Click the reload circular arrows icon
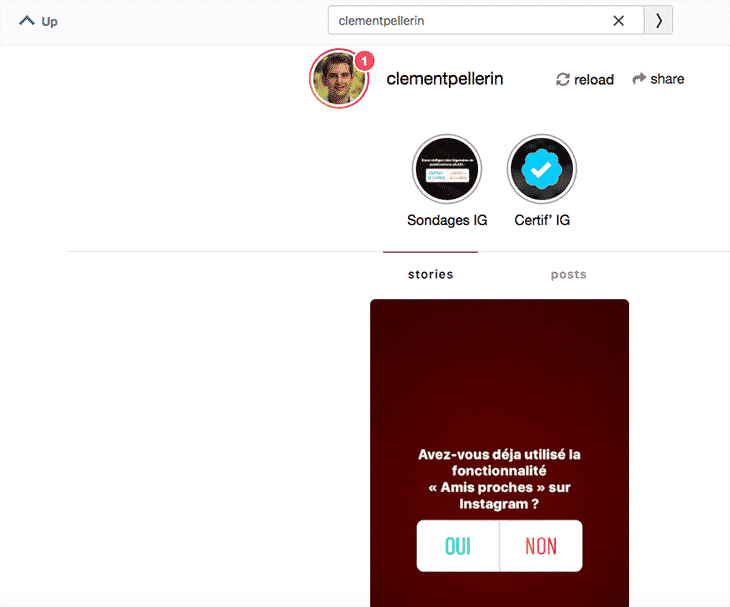This screenshot has width=730, height=607. click(x=563, y=79)
